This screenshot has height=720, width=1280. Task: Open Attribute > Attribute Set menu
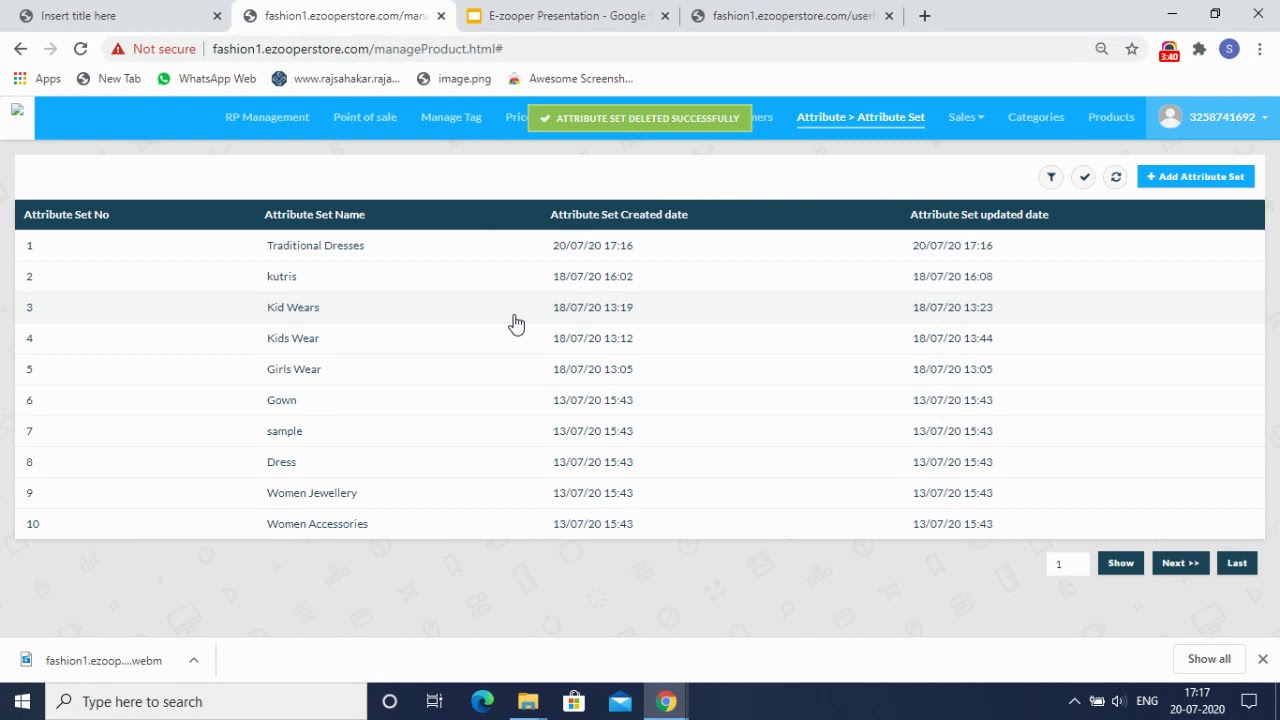click(x=861, y=117)
